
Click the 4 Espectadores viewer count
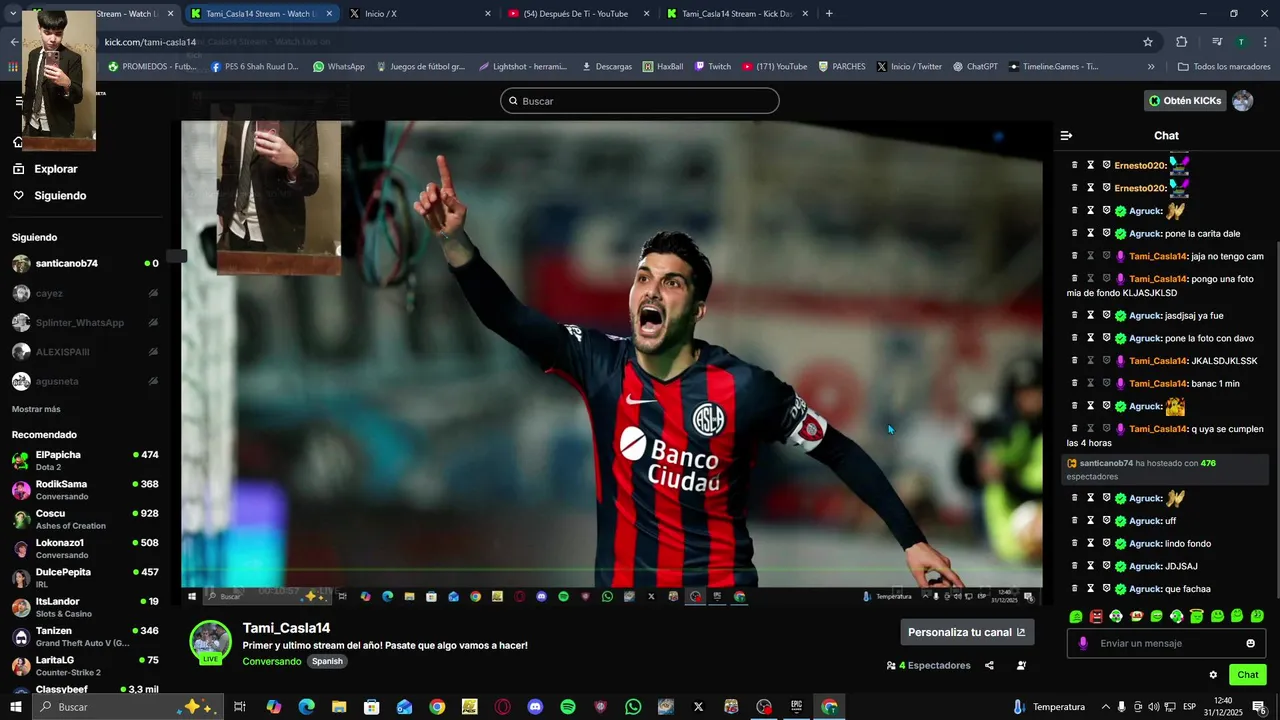[929, 665]
